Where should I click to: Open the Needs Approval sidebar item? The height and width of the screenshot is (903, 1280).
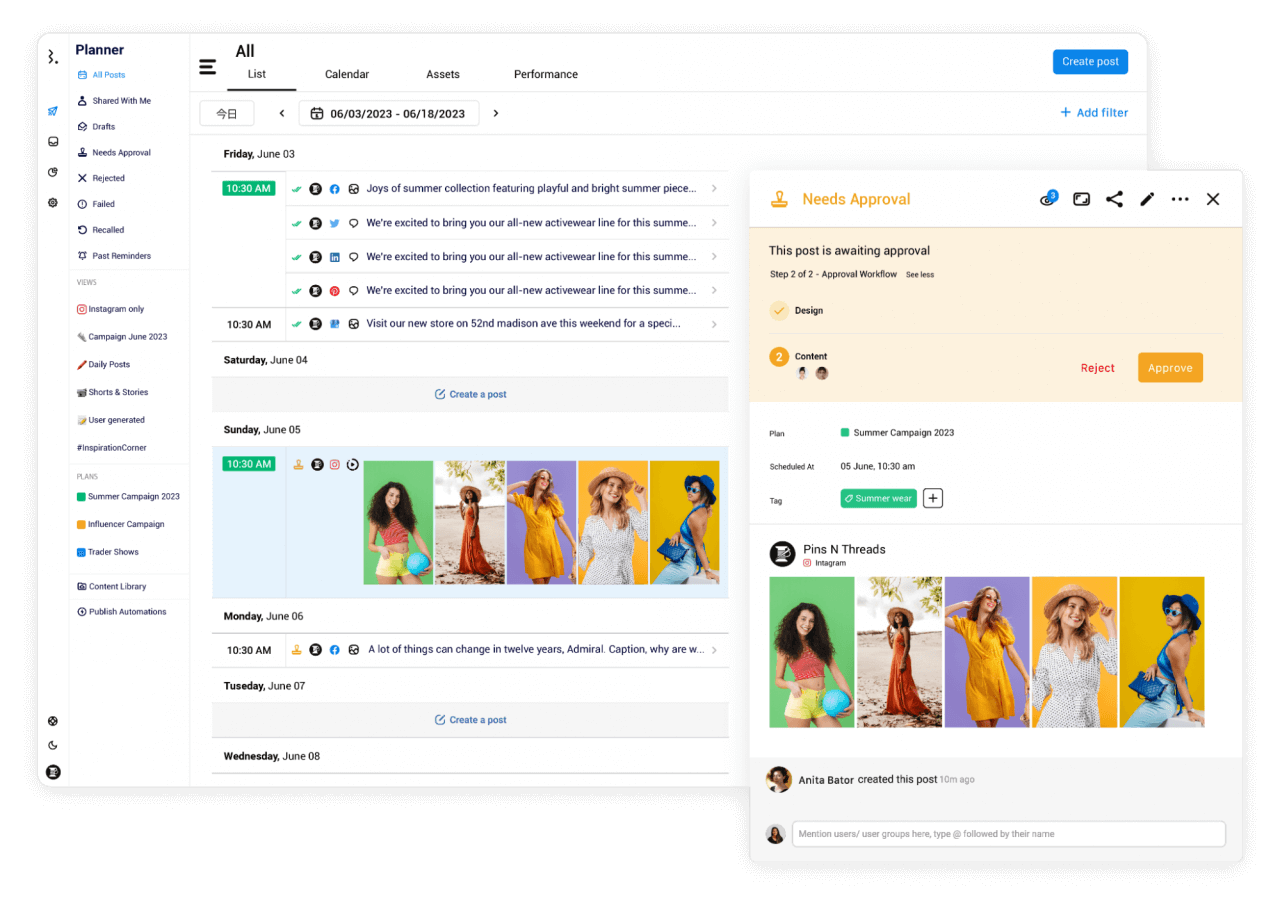pos(120,152)
